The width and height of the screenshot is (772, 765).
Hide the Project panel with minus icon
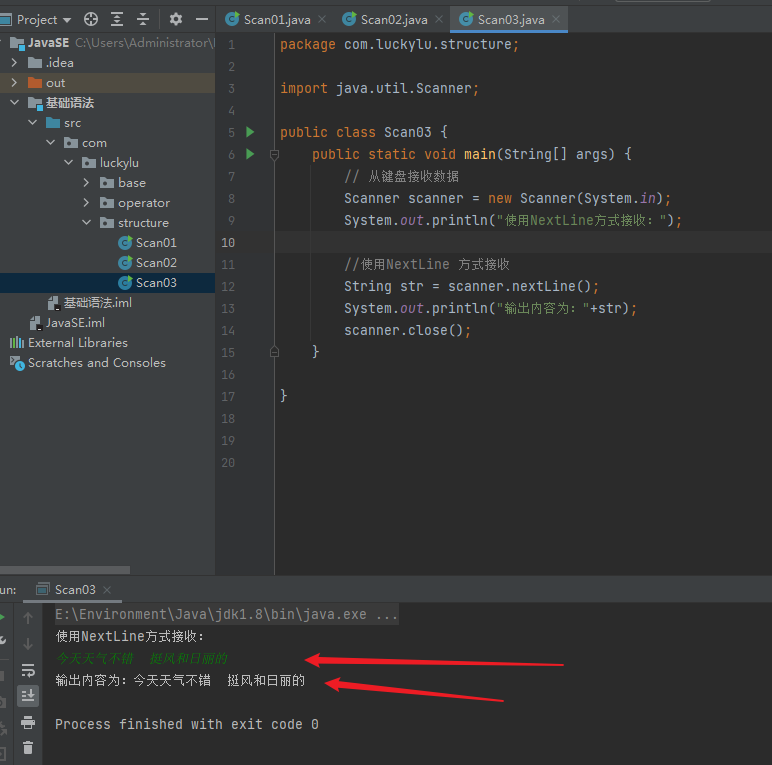pos(201,19)
